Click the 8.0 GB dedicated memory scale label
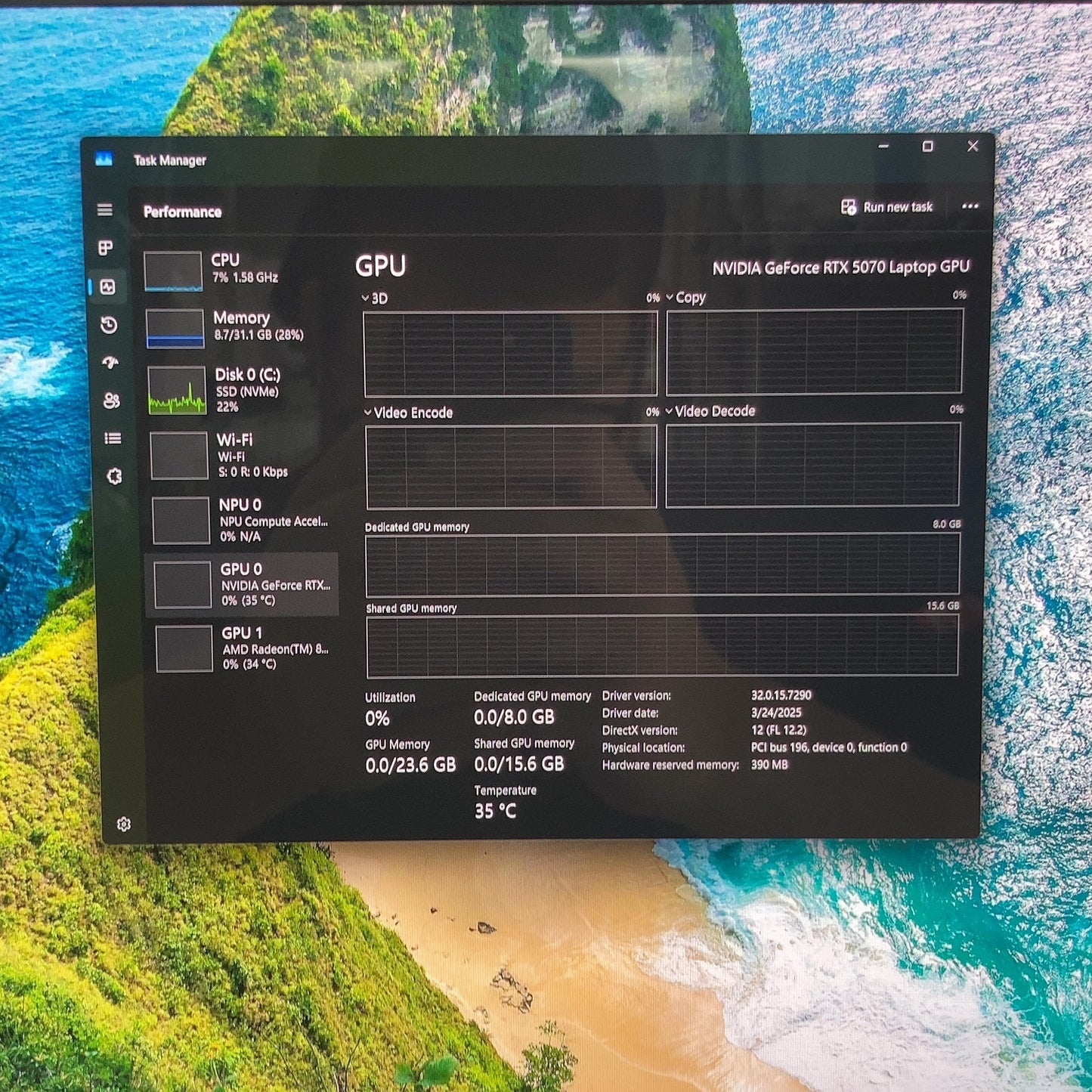 click(x=946, y=524)
